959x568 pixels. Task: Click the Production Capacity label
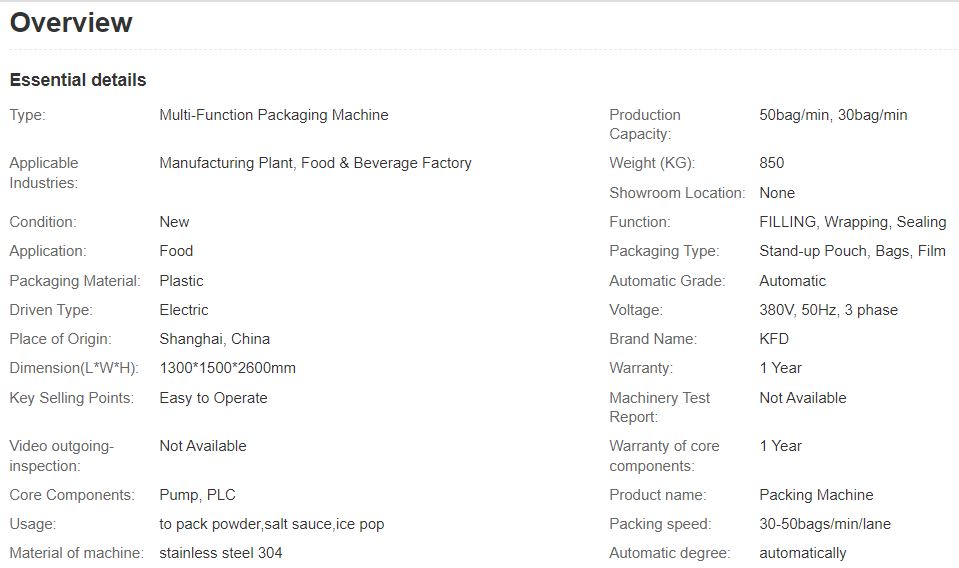[x=644, y=124]
